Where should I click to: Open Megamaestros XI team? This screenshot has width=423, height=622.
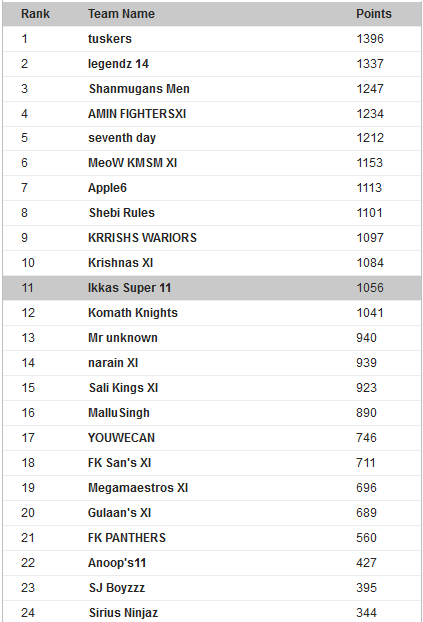tap(138, 488)
